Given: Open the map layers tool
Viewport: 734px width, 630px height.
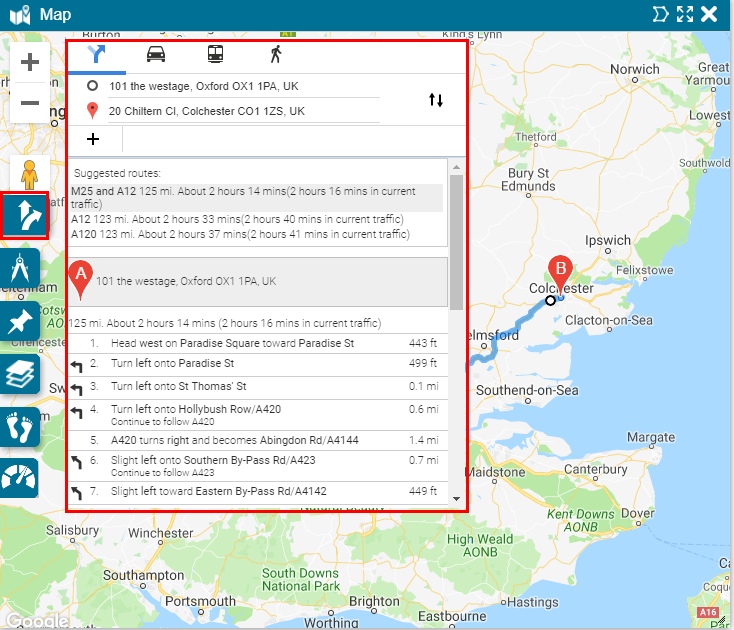Looking at the screenshot, I should [20, 374].
